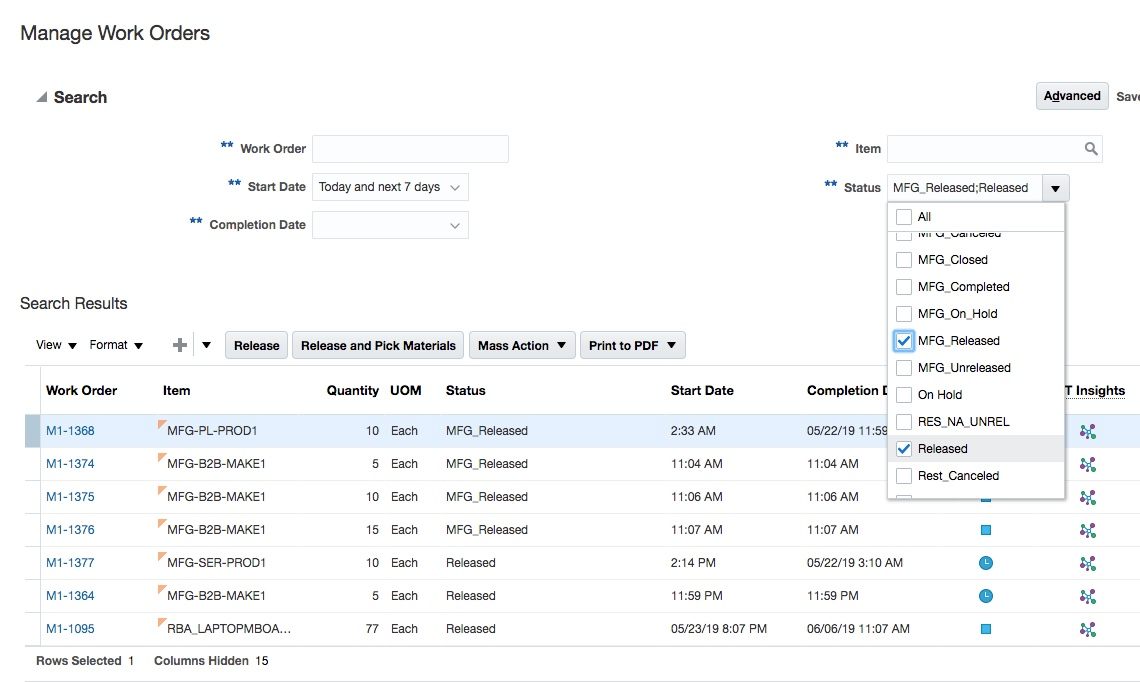This screenshot has height=682, width=1140.
Task: Click the clock indicator in M1-1377 row
Action: [986, 563]
